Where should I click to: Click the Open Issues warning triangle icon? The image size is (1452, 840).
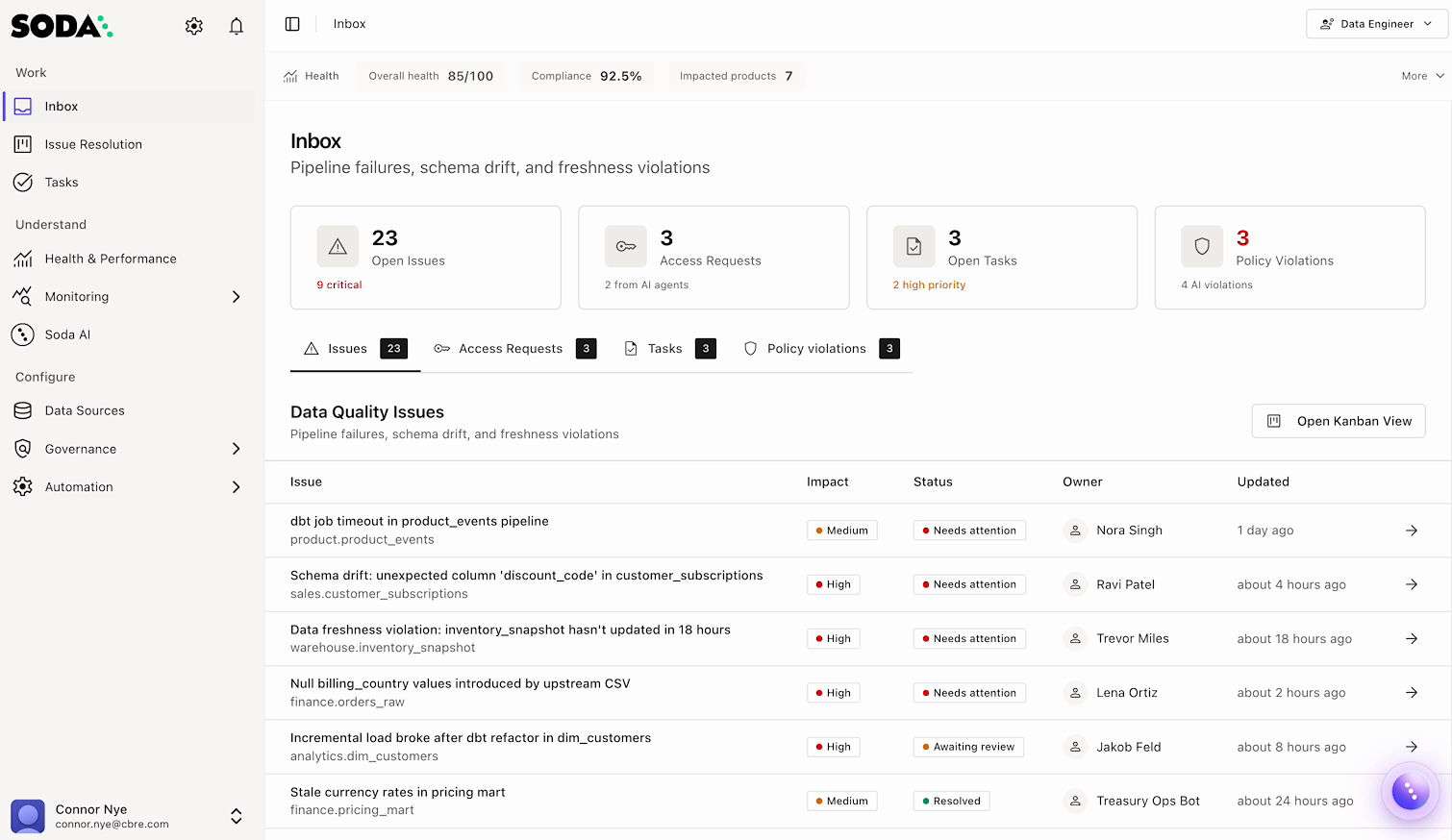[338, 247]
